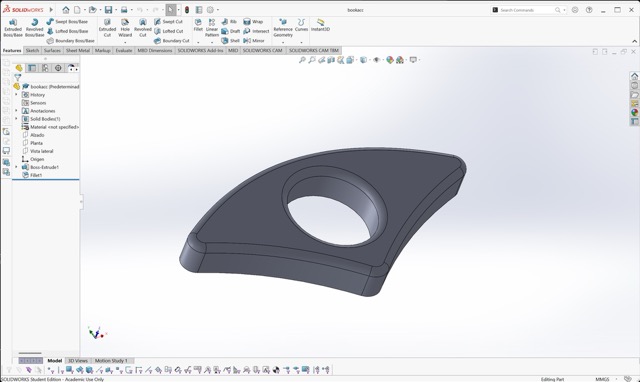
Task: Open Appearances tab in right task pane
Action: pyautogui.click(x=634, y=112)
